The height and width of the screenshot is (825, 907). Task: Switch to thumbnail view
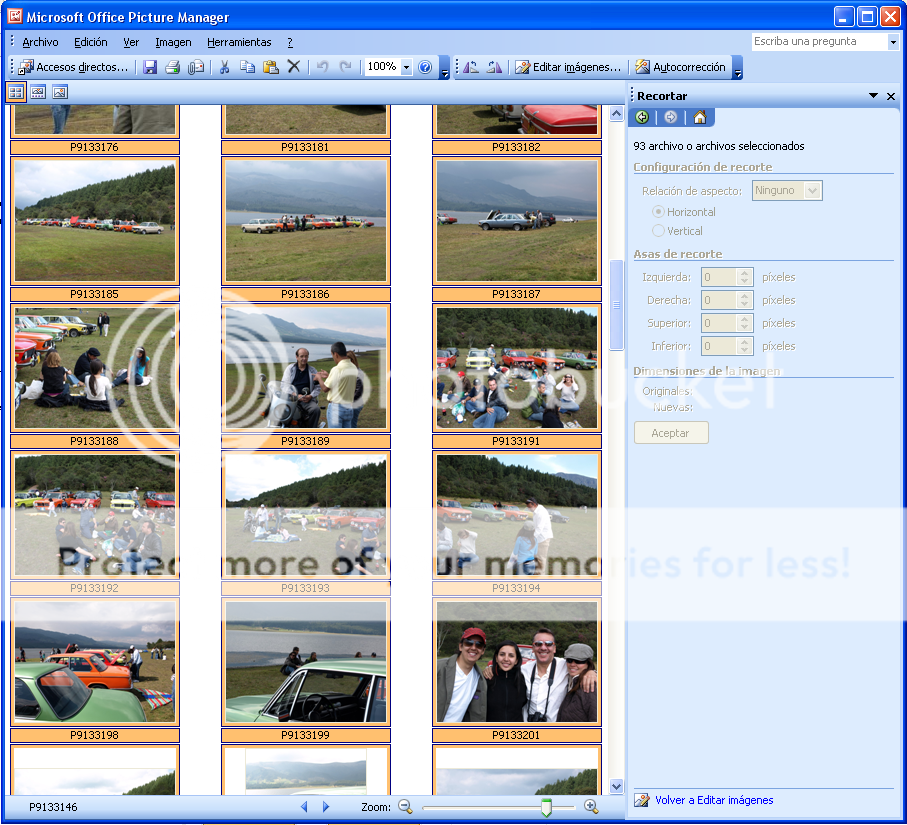pos(16,91)
